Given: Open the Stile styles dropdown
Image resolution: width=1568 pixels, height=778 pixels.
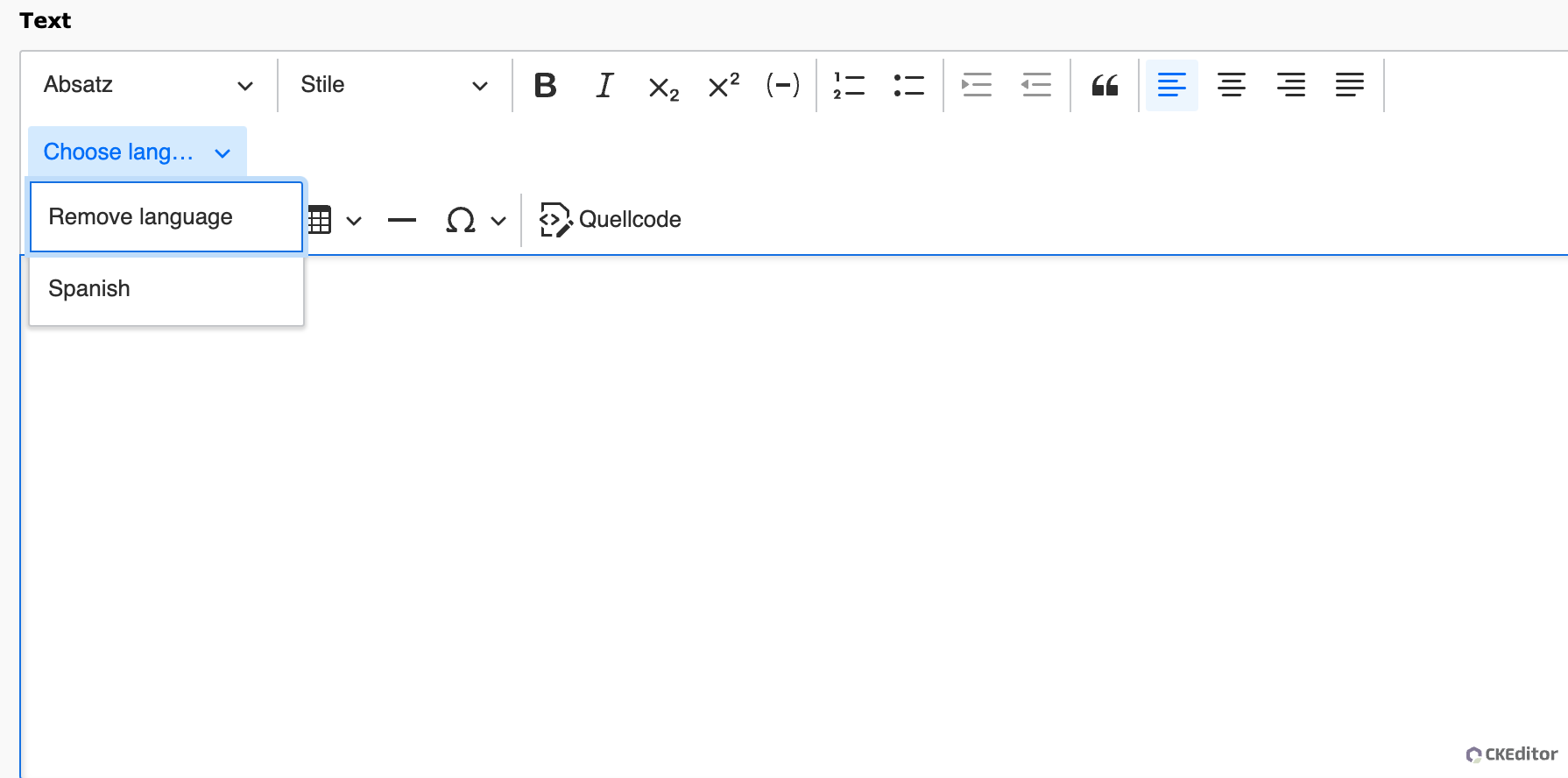Looking at the screenshot, I should click(x=394, y=85).
